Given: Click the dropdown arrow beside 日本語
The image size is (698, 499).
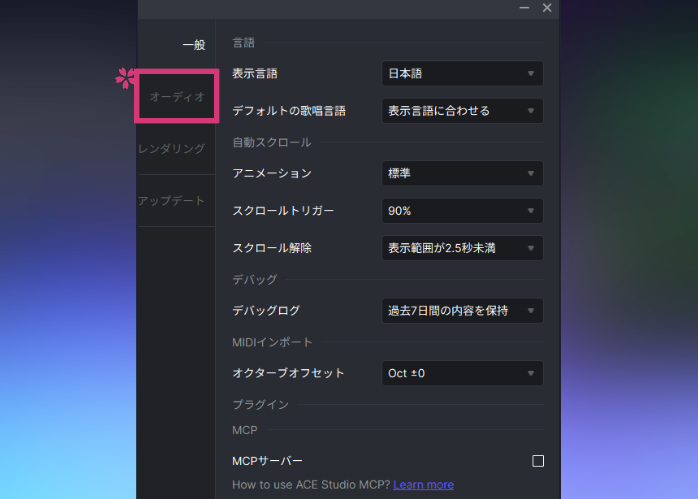Looking at the screenshot, I should pos(531,74).
